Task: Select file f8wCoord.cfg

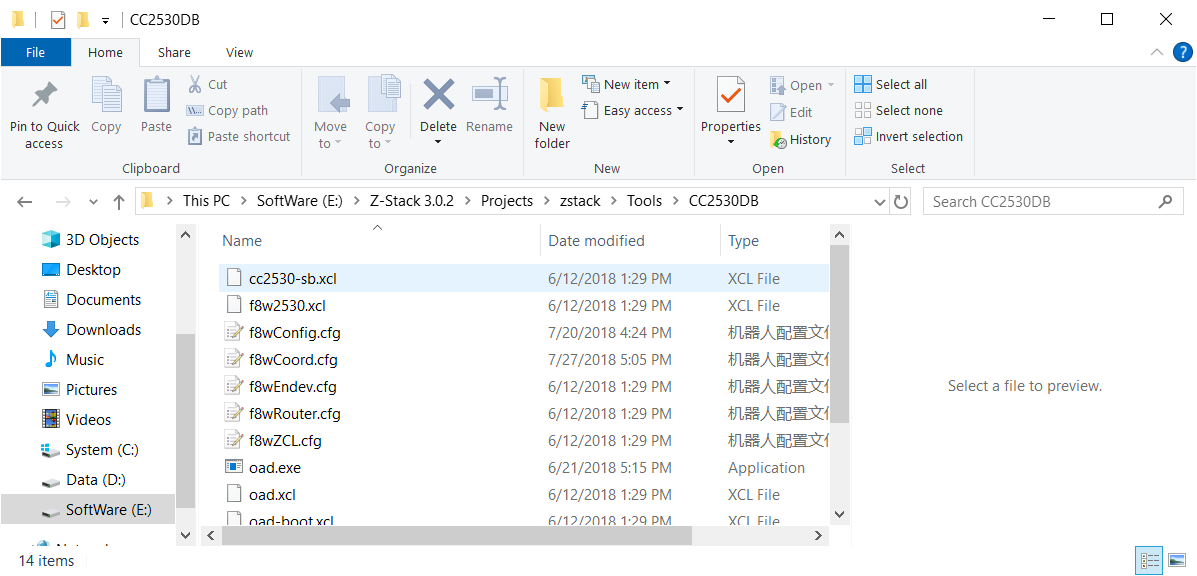Action: click(293, 360)
